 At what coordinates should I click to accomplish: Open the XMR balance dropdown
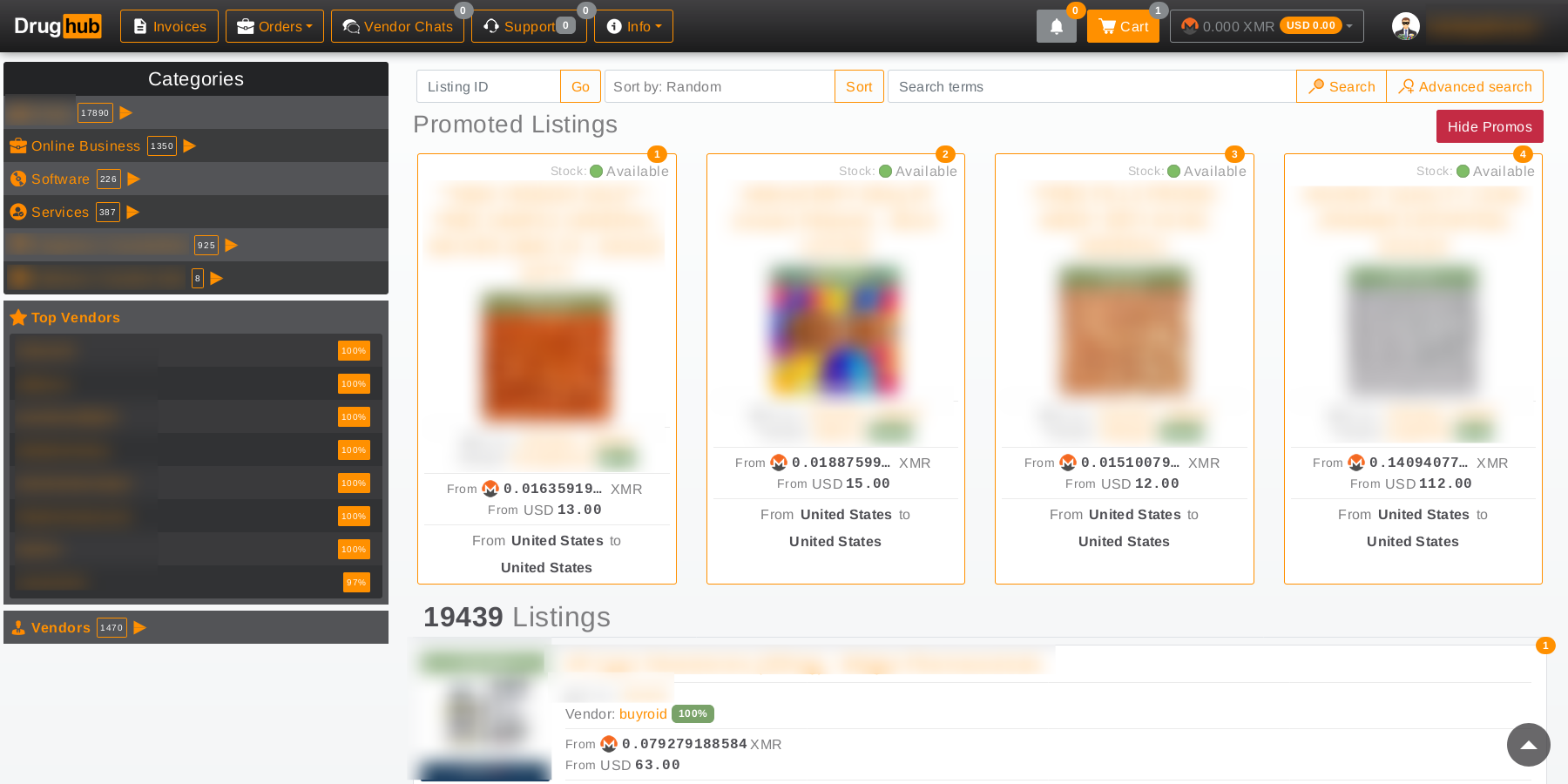(1266, 27)
